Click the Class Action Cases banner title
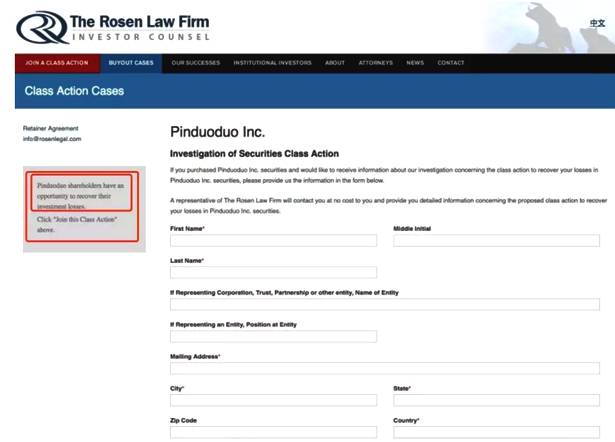Screen dimensions: 615x442 point(74,91)
